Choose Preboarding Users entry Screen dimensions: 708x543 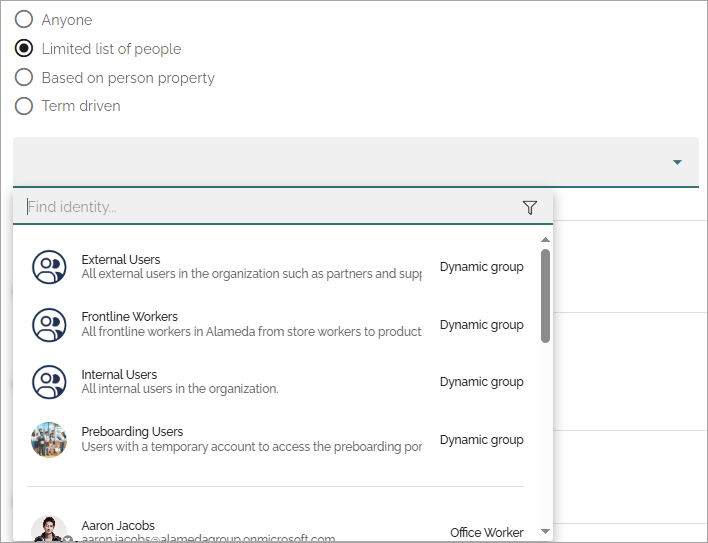[278, 440]
